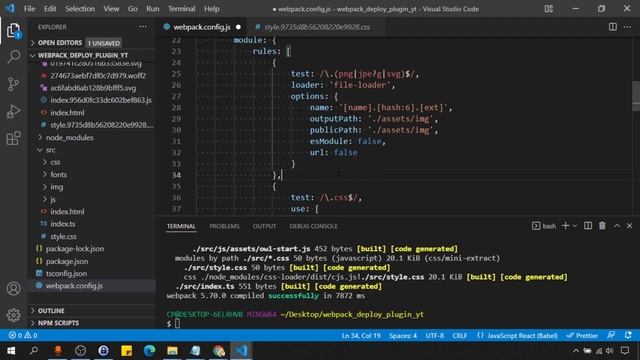
Task: Change encoding via UTF-8 item
Action: [x=435, y=336]
